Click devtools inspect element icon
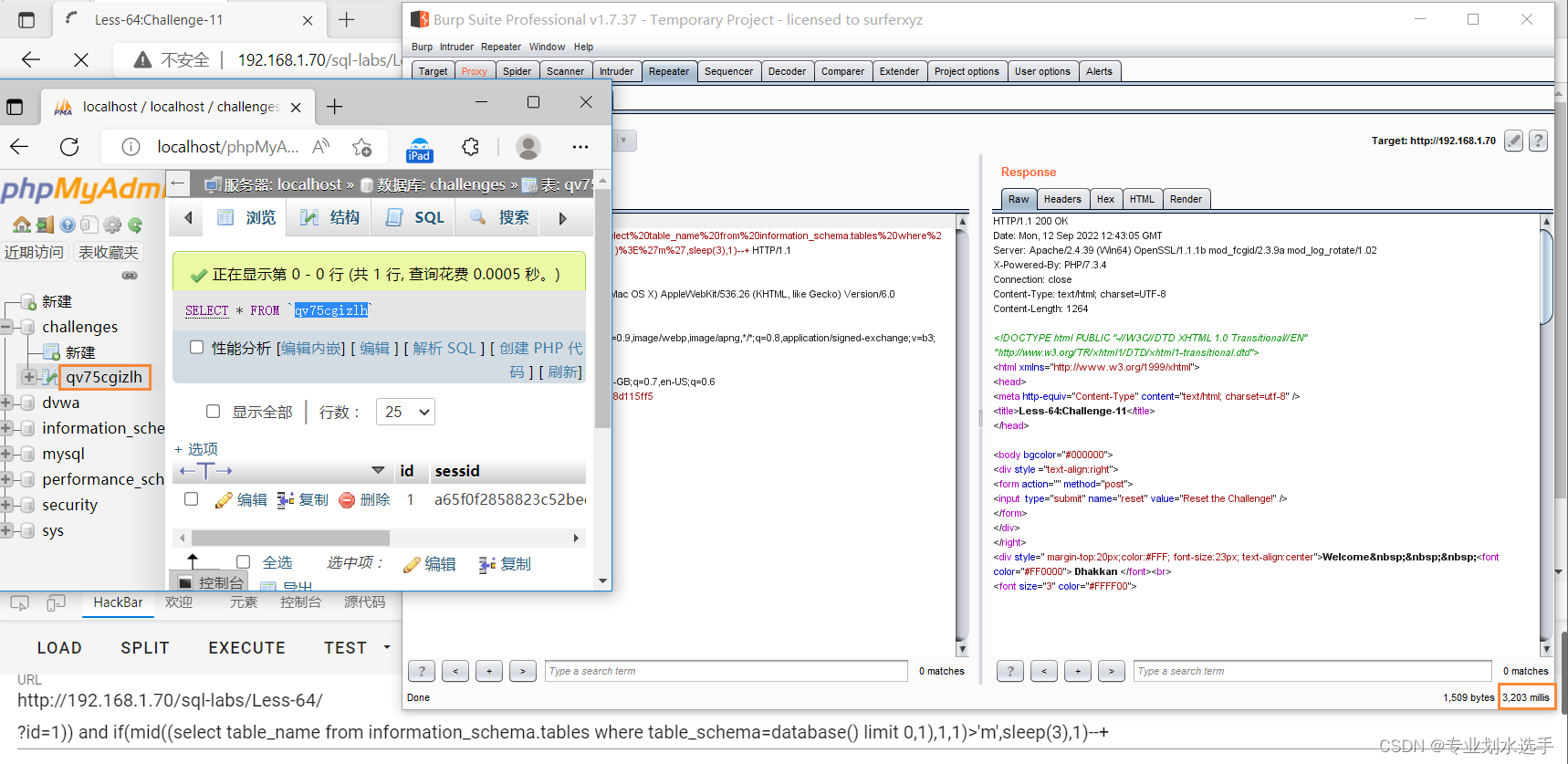The image size is (1568, 764). point(19,602)
